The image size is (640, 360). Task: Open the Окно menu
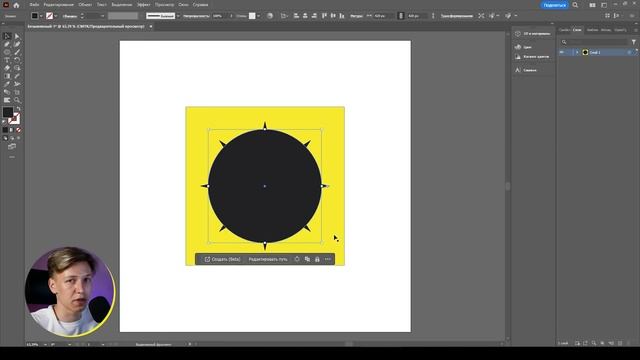[183, 5]
